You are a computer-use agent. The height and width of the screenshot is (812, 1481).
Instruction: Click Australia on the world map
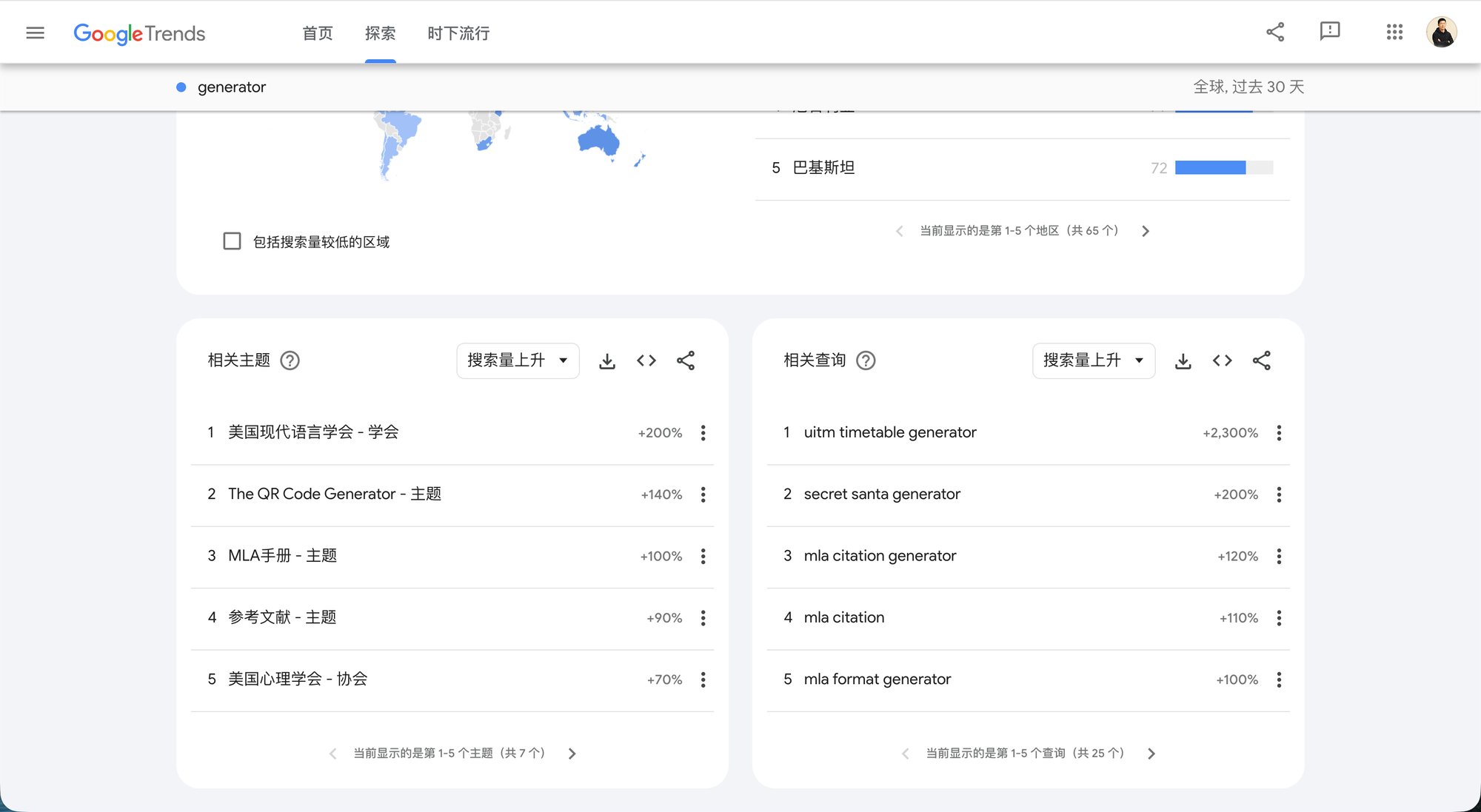pos(598,140)
